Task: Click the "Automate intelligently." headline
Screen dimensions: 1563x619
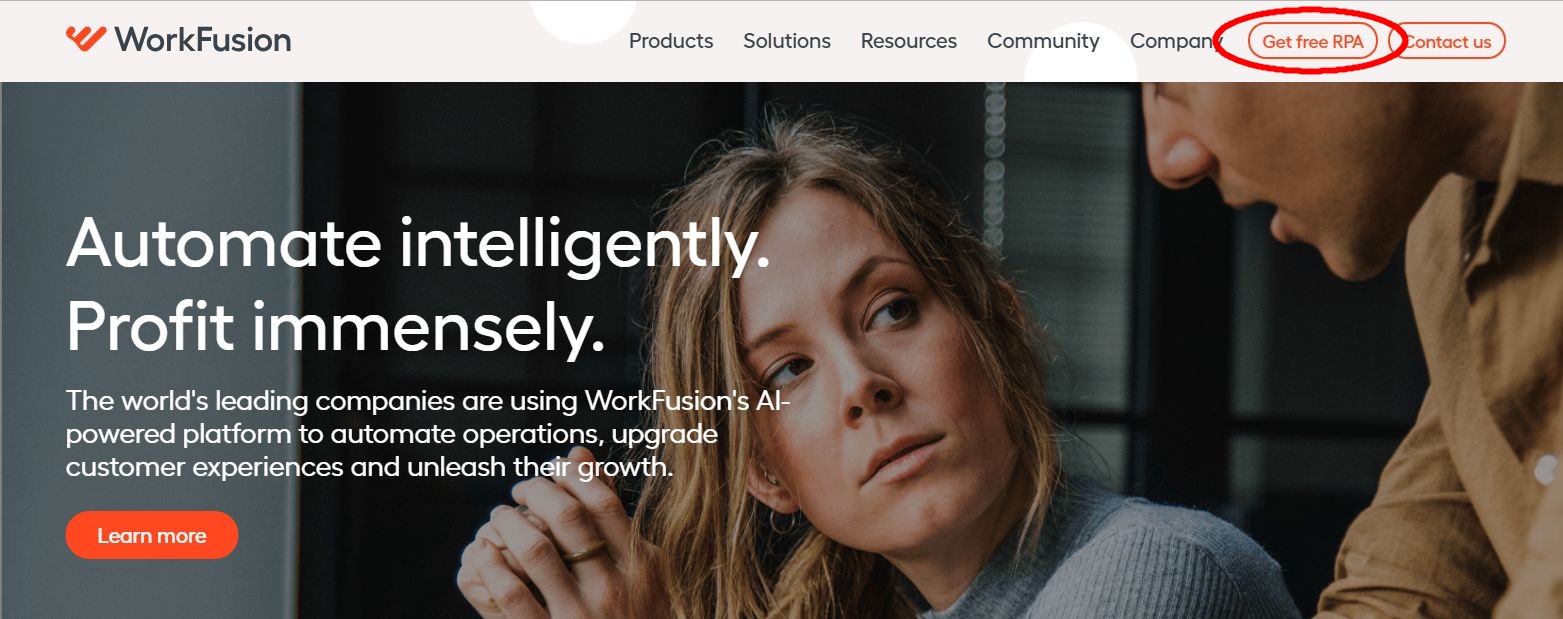Action: pos(418,243)
